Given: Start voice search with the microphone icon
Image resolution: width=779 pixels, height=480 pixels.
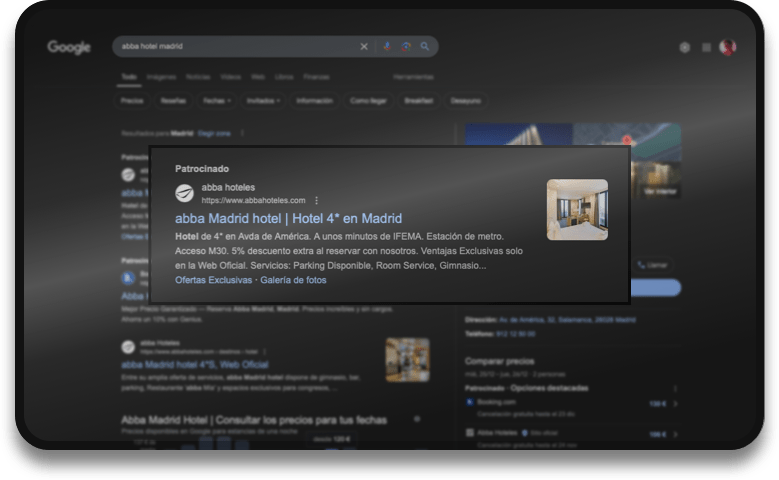Looking at the screenshot, I should (x=387, y=46).
